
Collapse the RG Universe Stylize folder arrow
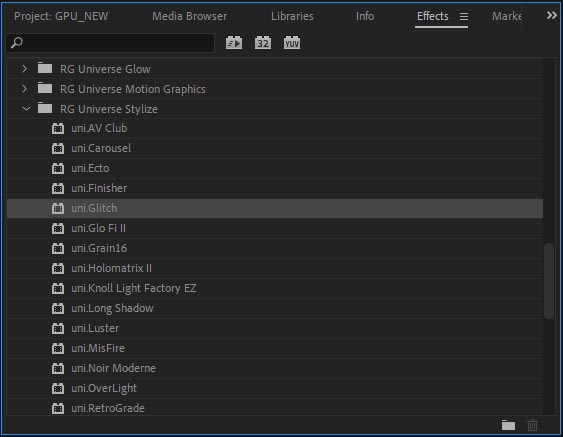(x=26, y=109)
